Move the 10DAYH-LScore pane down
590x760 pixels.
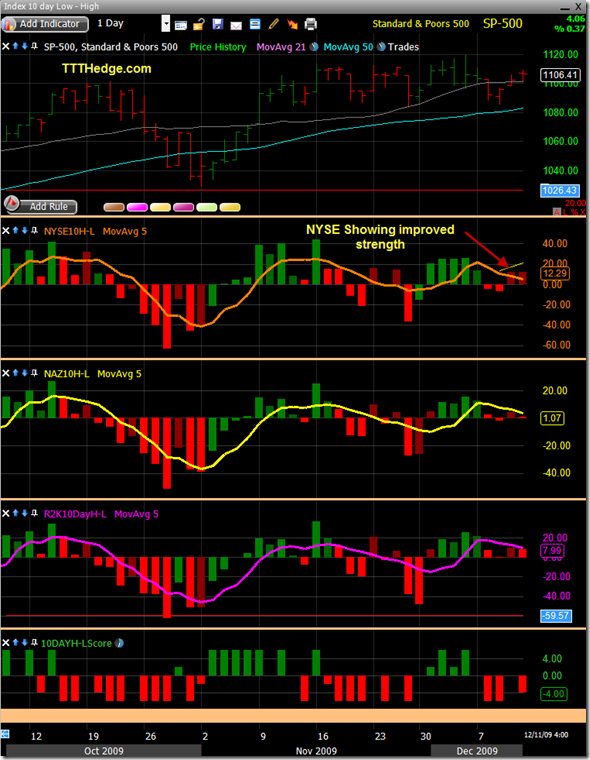tap(24, 642)
